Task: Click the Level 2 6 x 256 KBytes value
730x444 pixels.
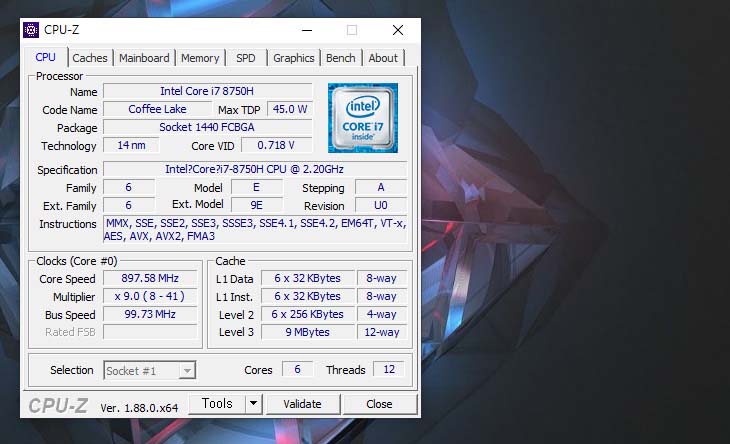Action: [x=308, y=314]
